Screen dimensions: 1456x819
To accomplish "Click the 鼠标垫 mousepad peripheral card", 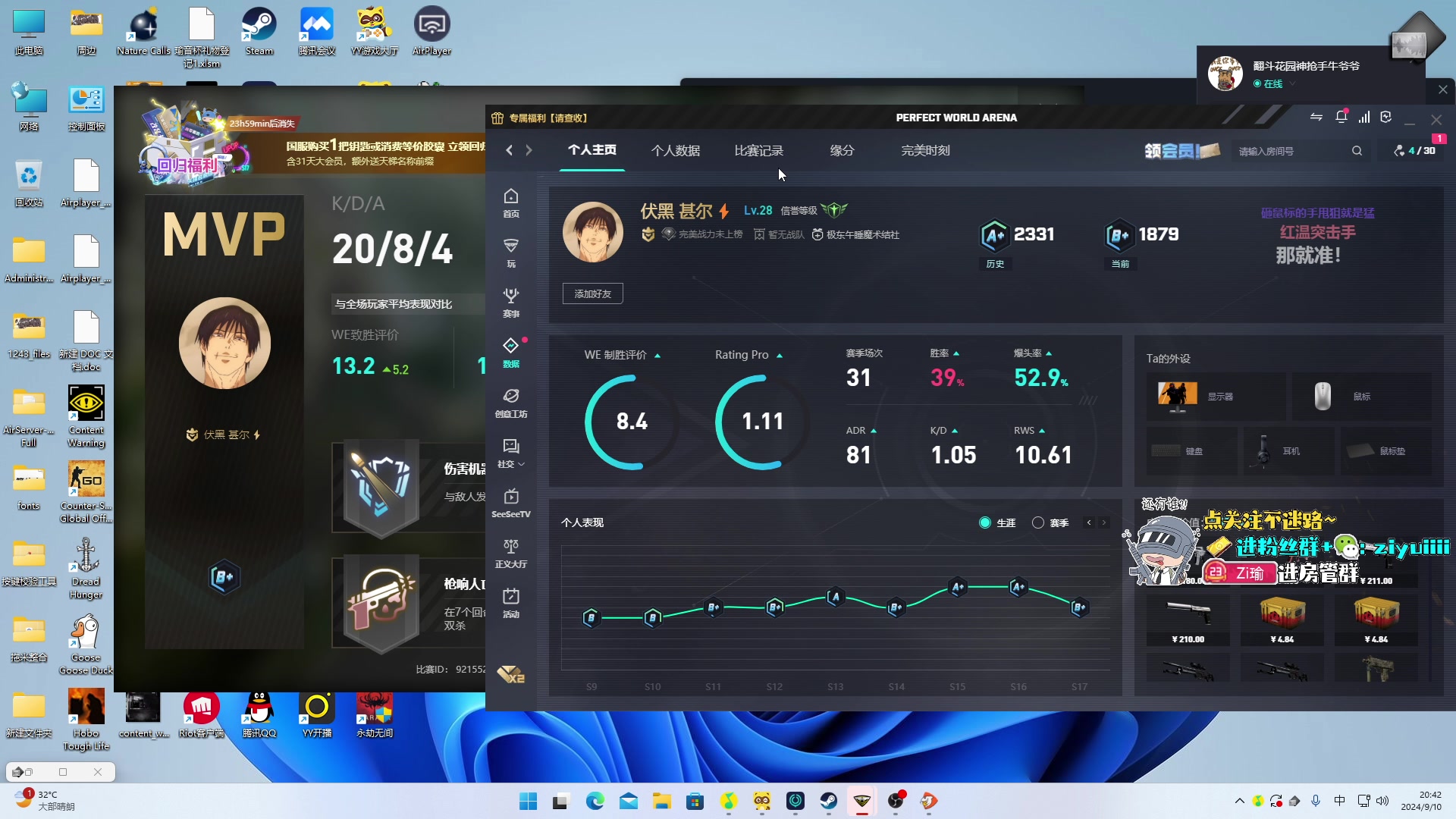I will 1386,451.
